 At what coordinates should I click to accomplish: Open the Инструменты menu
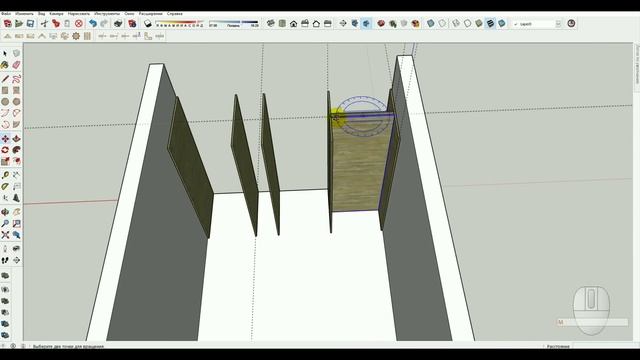(107, 13)
